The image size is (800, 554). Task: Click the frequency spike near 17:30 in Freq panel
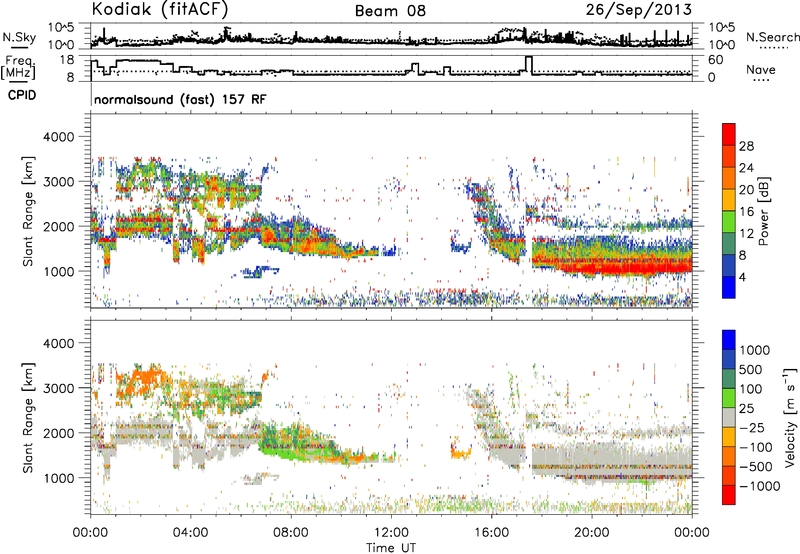(529, 65)
